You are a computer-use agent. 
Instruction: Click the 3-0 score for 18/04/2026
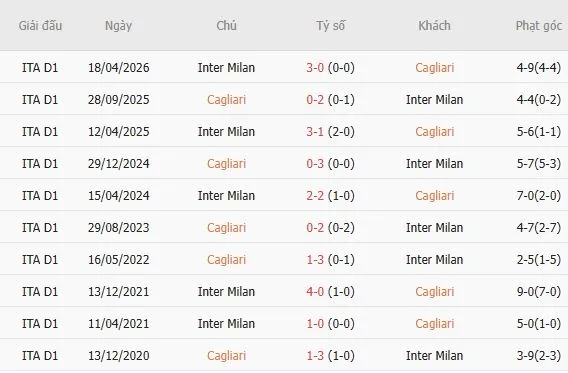click(x=315, y=68)
